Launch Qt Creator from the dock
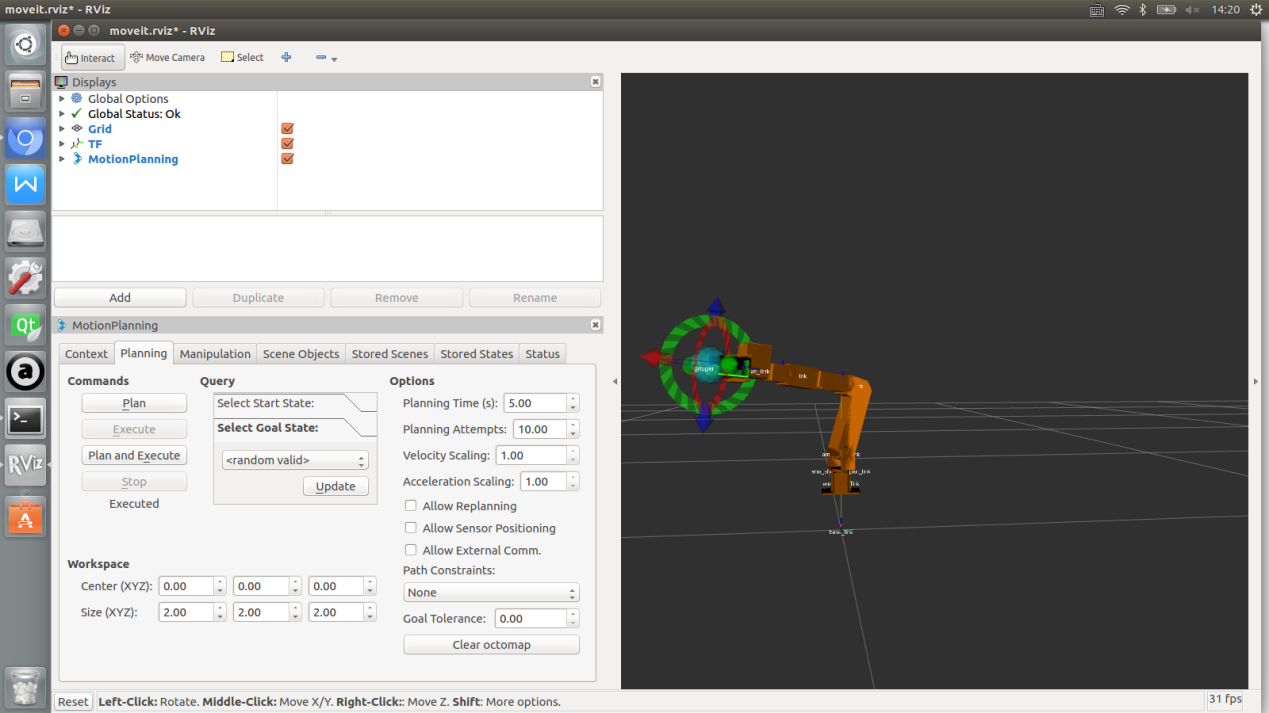Image resolution: width=1269 pixels, height=713 pixels. pos(25,325)
